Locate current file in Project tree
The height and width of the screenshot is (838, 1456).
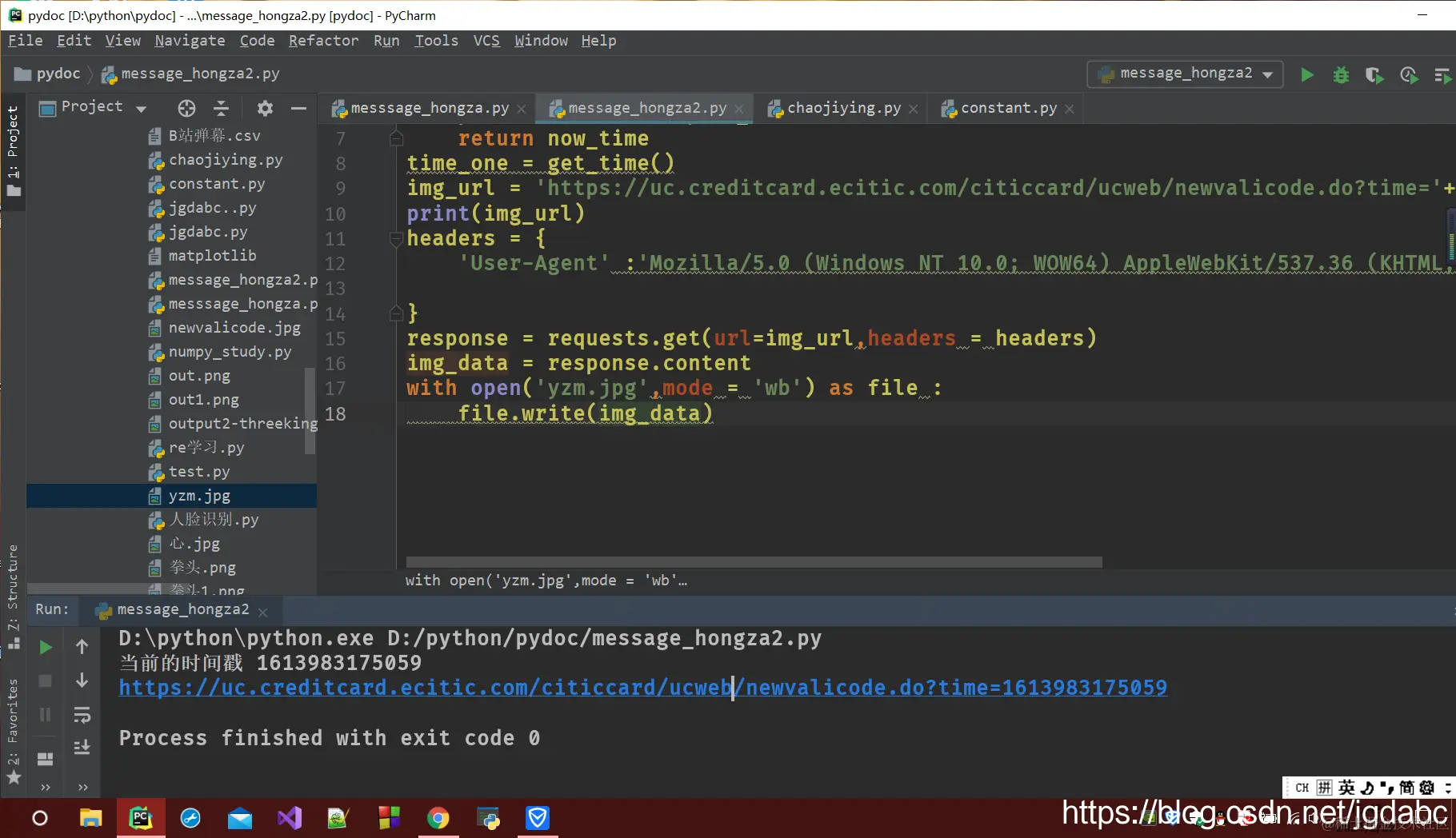(x=186, y=108)
